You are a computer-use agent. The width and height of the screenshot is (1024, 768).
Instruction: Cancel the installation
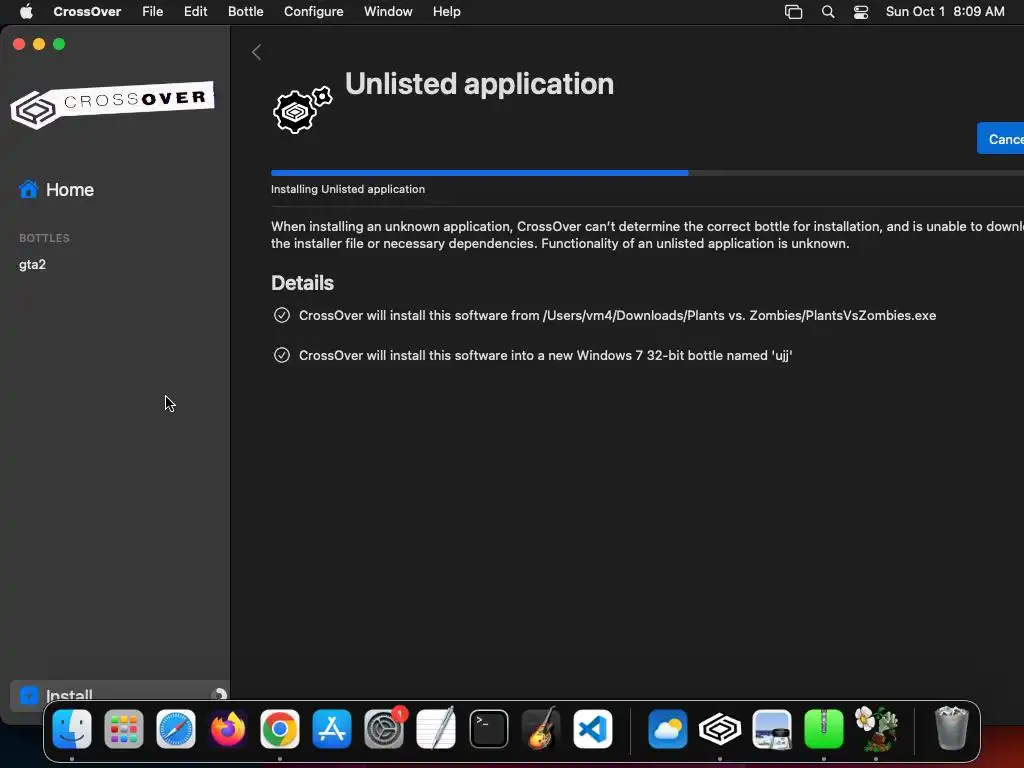1000,138
